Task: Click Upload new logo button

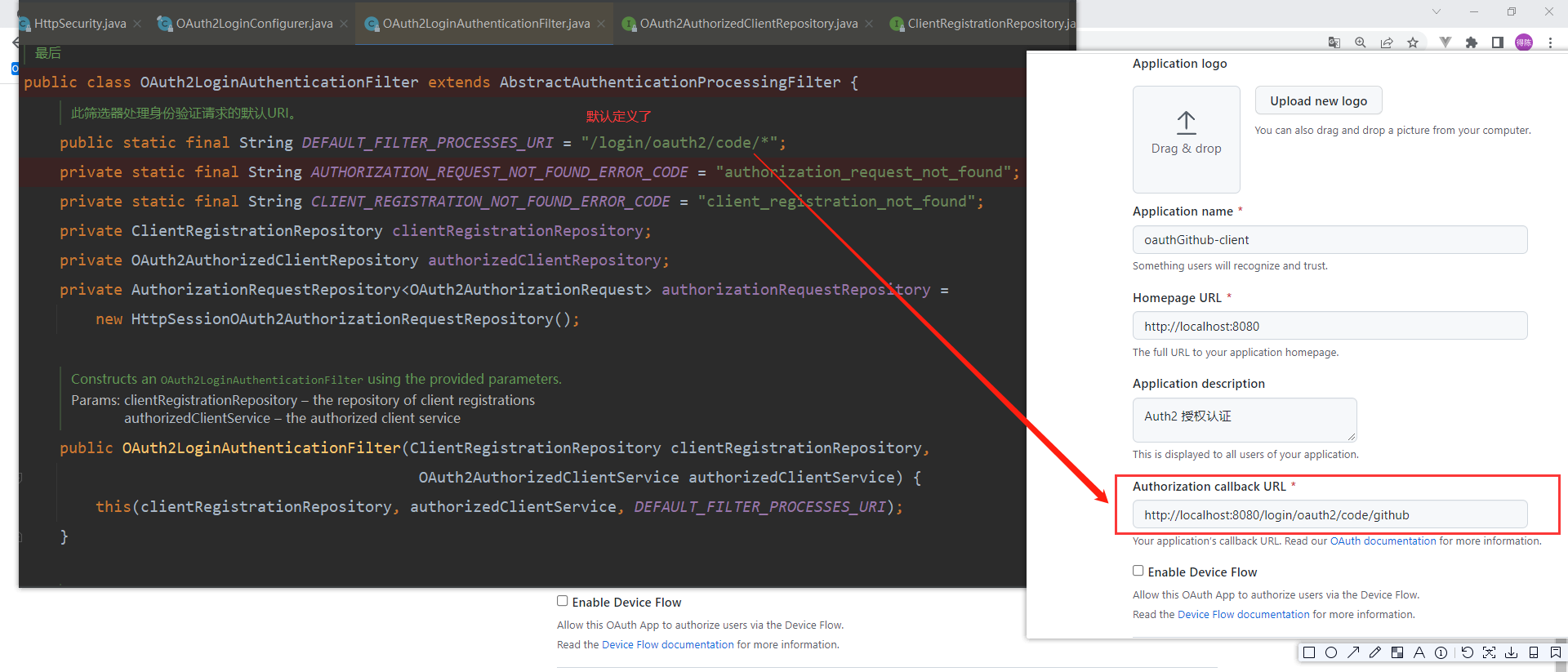Action: [1319, 100]
